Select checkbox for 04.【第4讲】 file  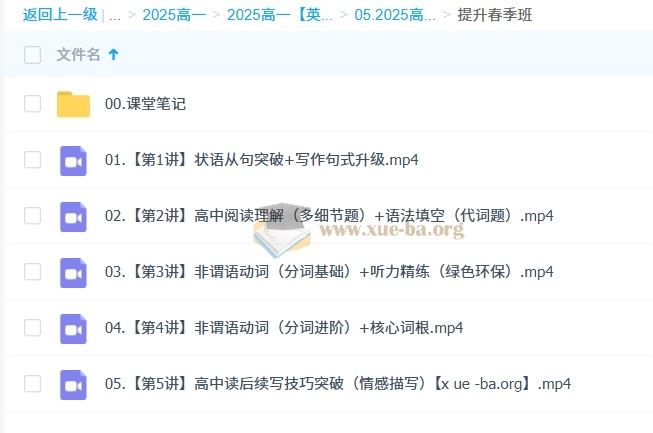[32, 328]
